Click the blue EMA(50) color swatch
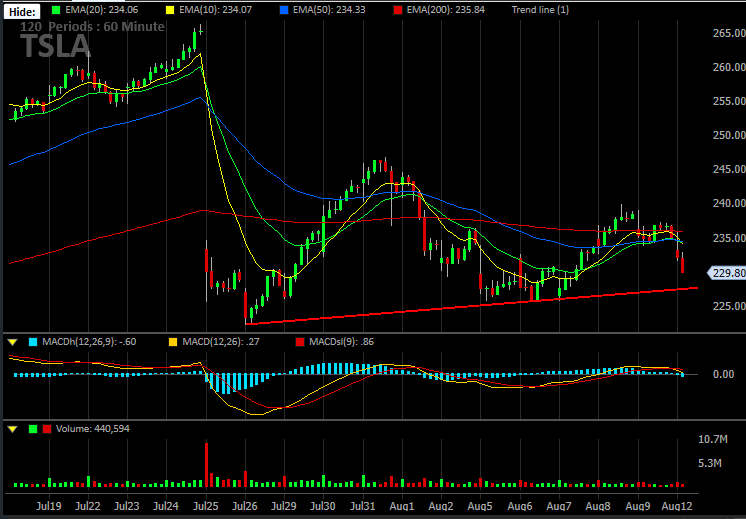The width and height of the screenshot is (746, 519). pos(284,9)
